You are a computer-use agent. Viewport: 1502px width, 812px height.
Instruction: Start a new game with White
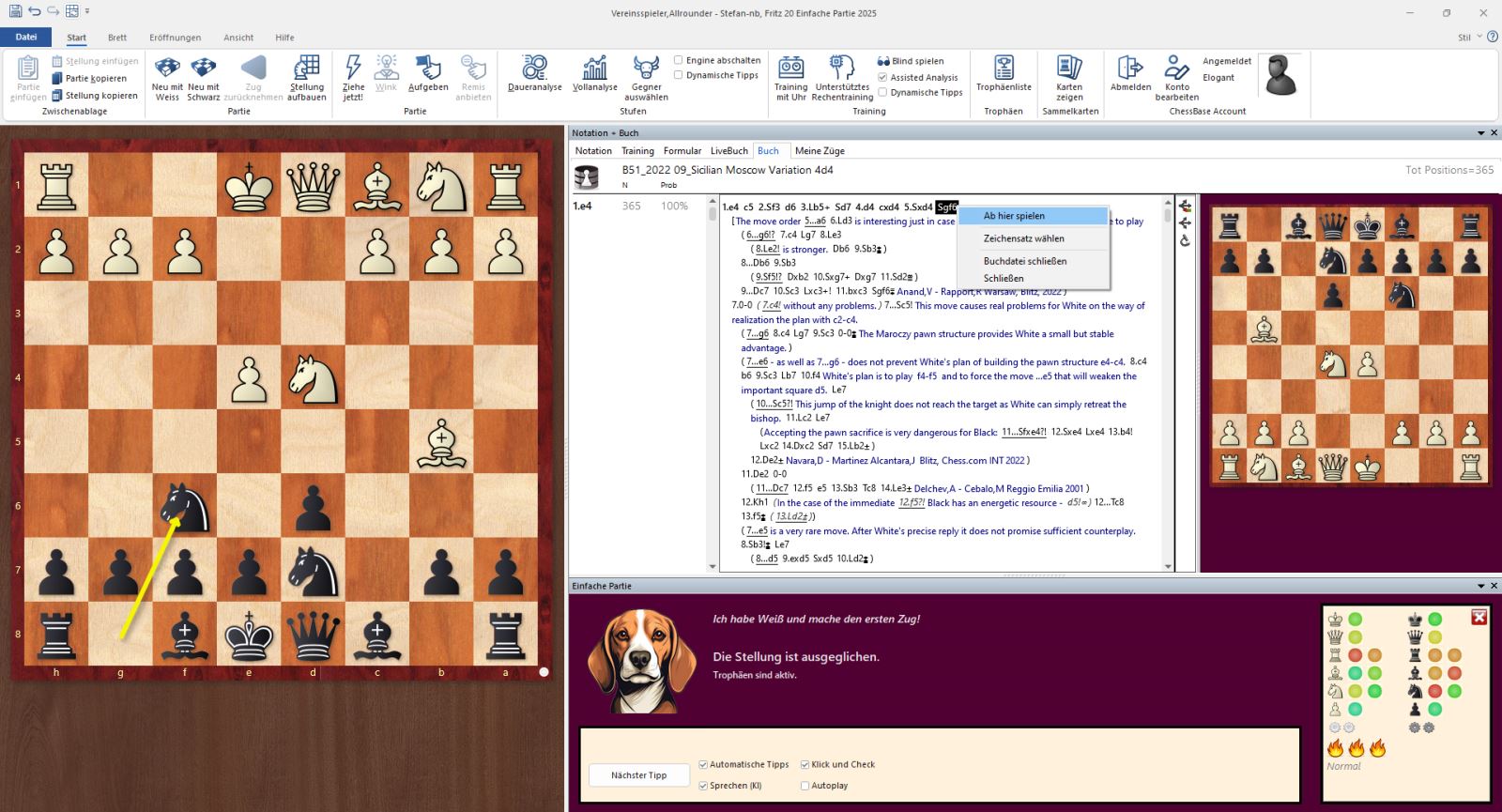point(167,77)
